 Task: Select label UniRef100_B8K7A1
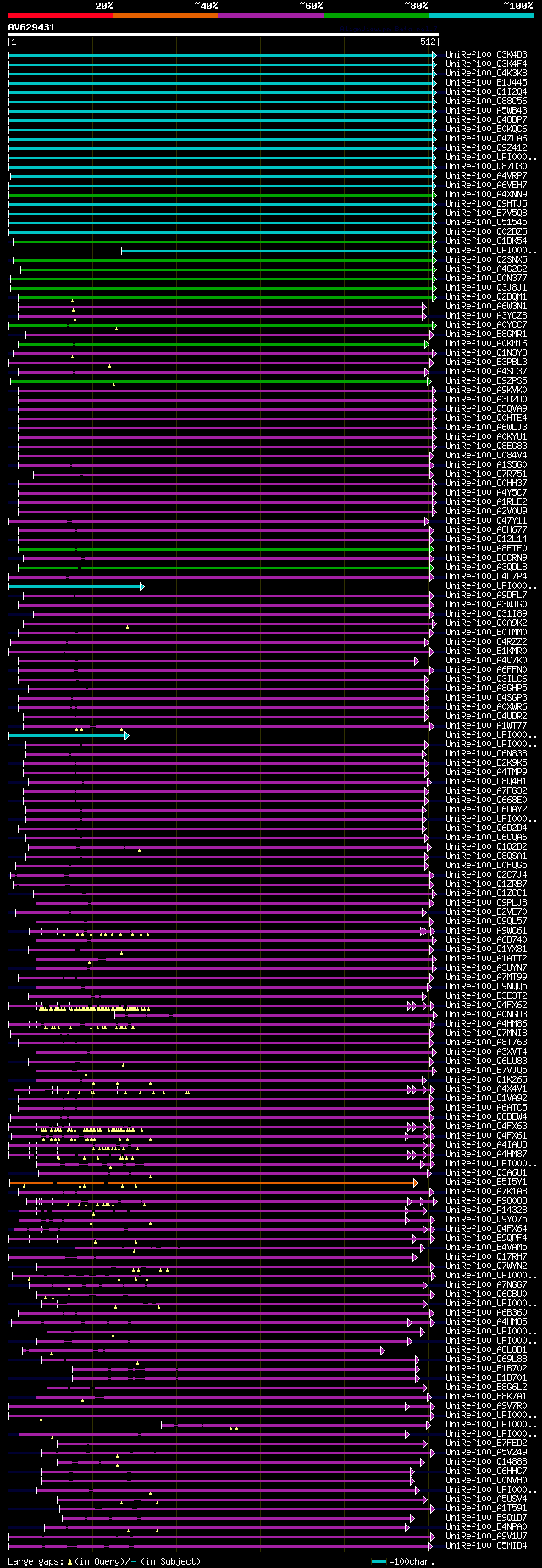click(x=486, y=1397)
